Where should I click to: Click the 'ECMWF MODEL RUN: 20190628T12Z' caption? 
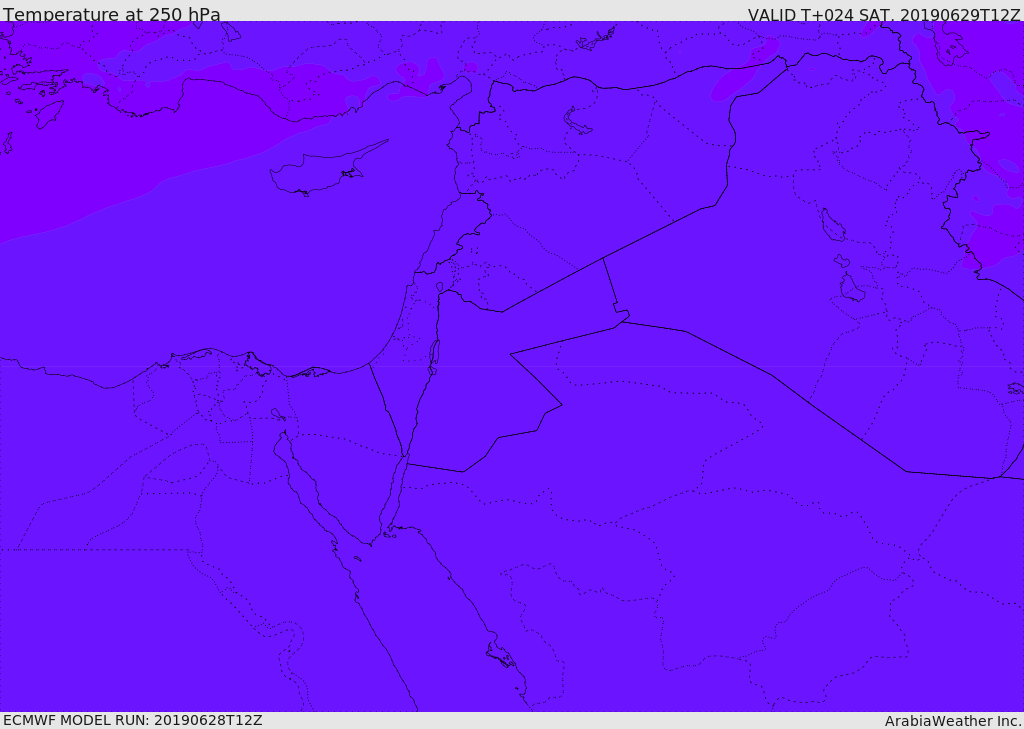tap(133, 720)
